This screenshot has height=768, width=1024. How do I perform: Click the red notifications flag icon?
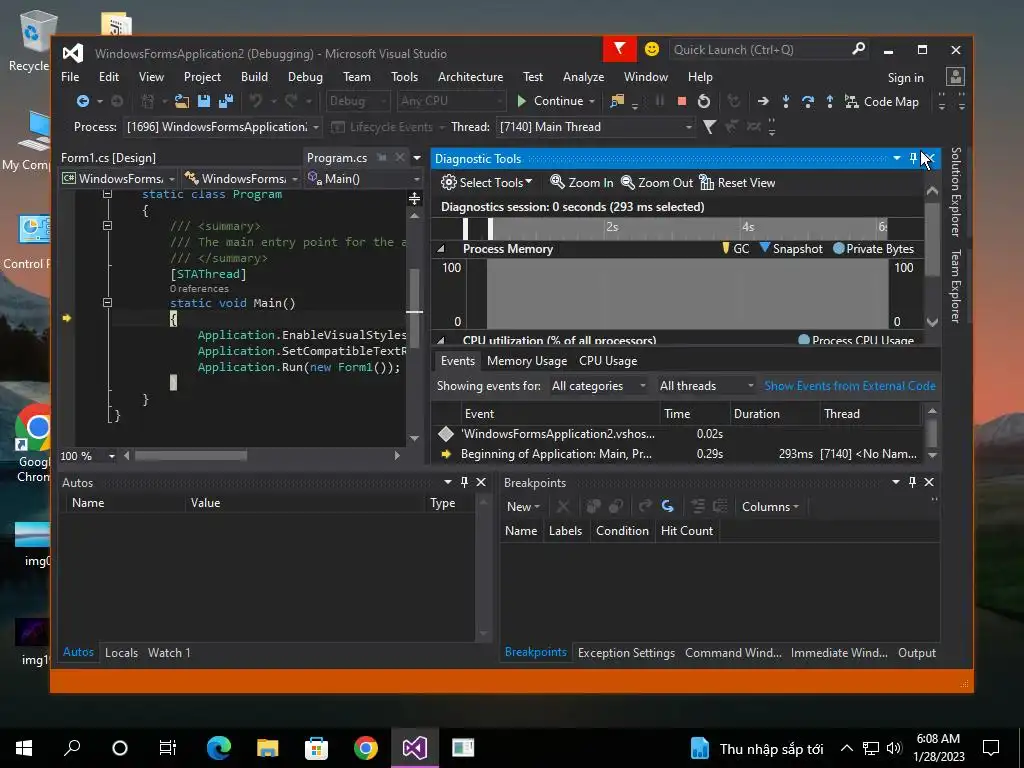(x=619, y=49)
